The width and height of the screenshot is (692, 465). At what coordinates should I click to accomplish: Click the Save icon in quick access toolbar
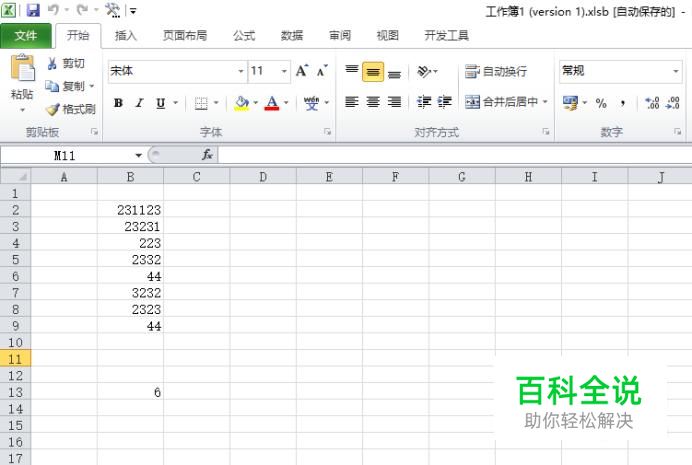(33, 10)
